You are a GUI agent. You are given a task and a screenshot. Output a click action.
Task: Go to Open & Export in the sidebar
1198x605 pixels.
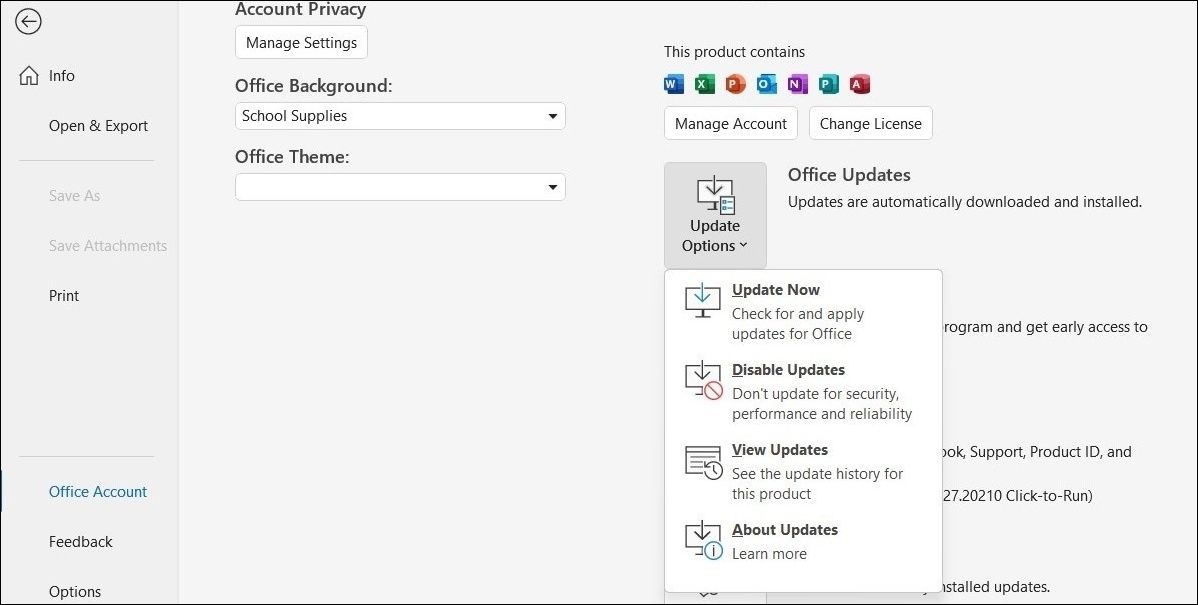click(x=98, y=126)
